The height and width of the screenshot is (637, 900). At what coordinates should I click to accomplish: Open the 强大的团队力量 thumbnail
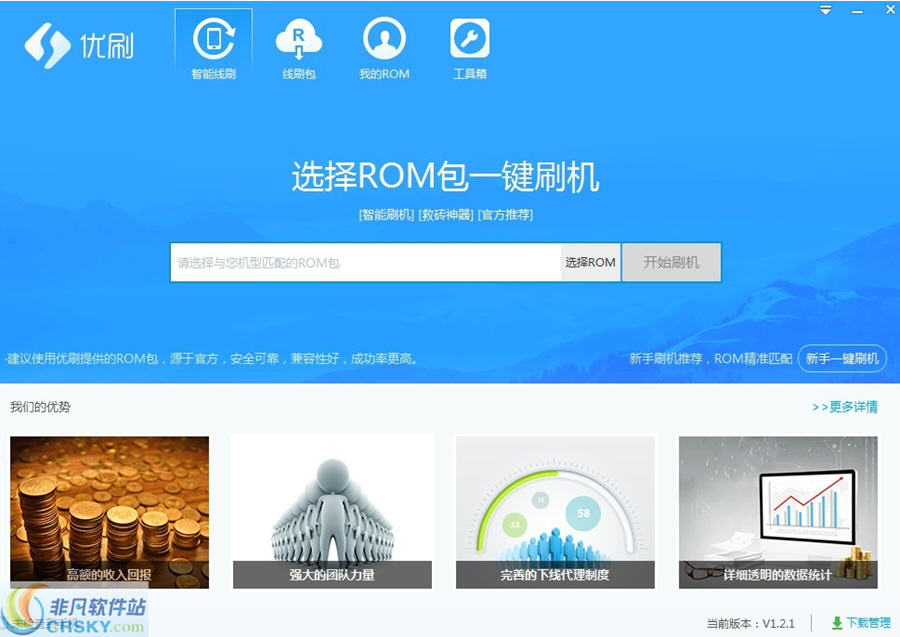point(332,512)
